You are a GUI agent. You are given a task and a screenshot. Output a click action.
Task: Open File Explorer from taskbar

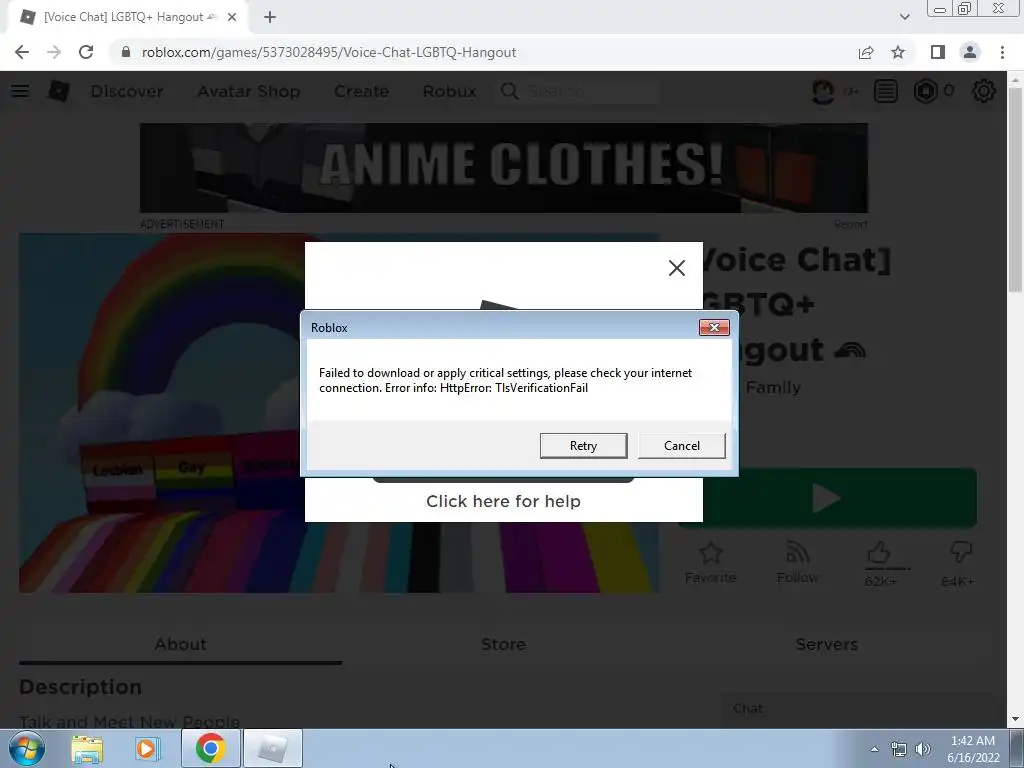click(x=87, y=749)
